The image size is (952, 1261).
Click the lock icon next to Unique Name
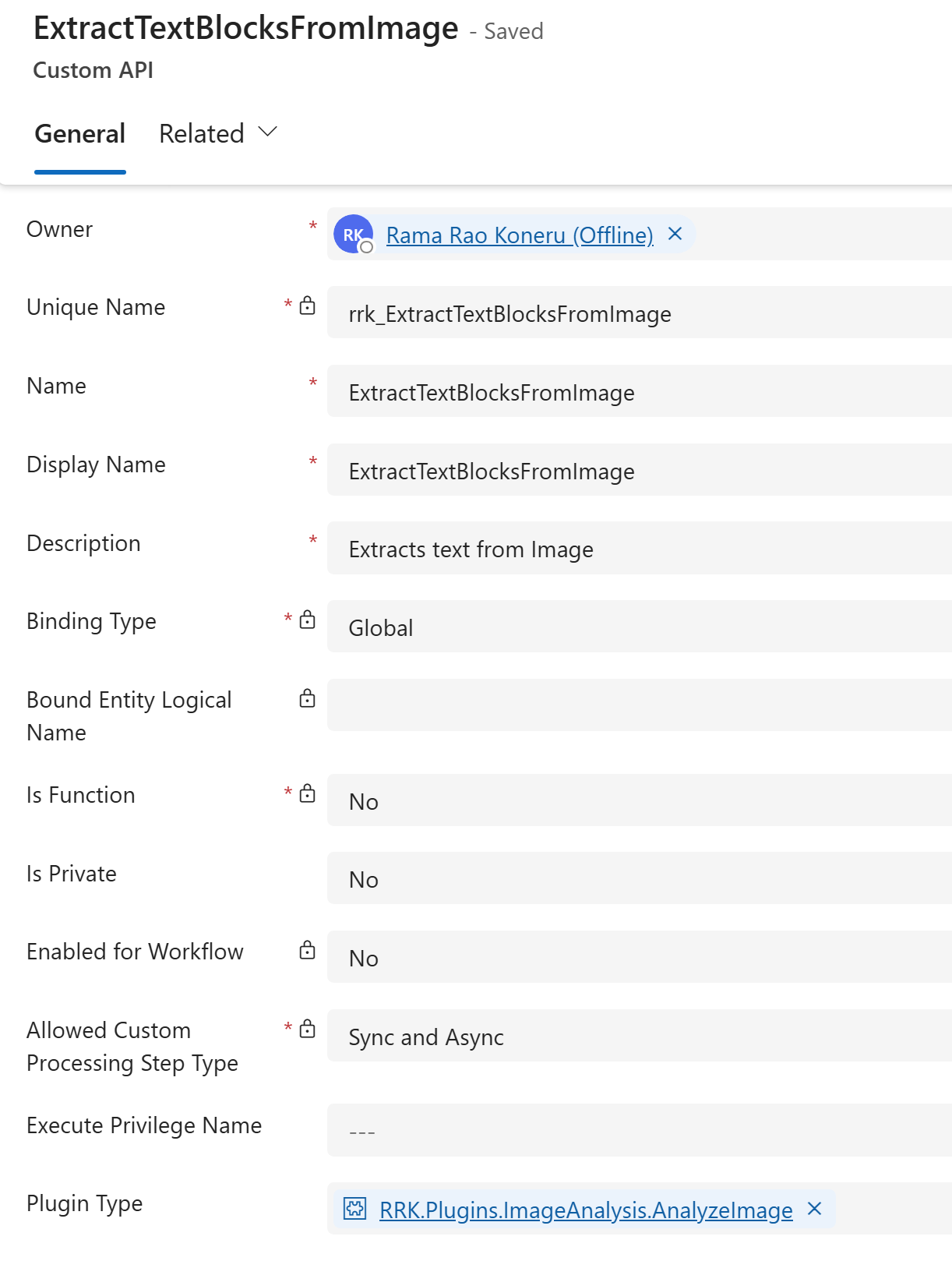coord(308,306)
